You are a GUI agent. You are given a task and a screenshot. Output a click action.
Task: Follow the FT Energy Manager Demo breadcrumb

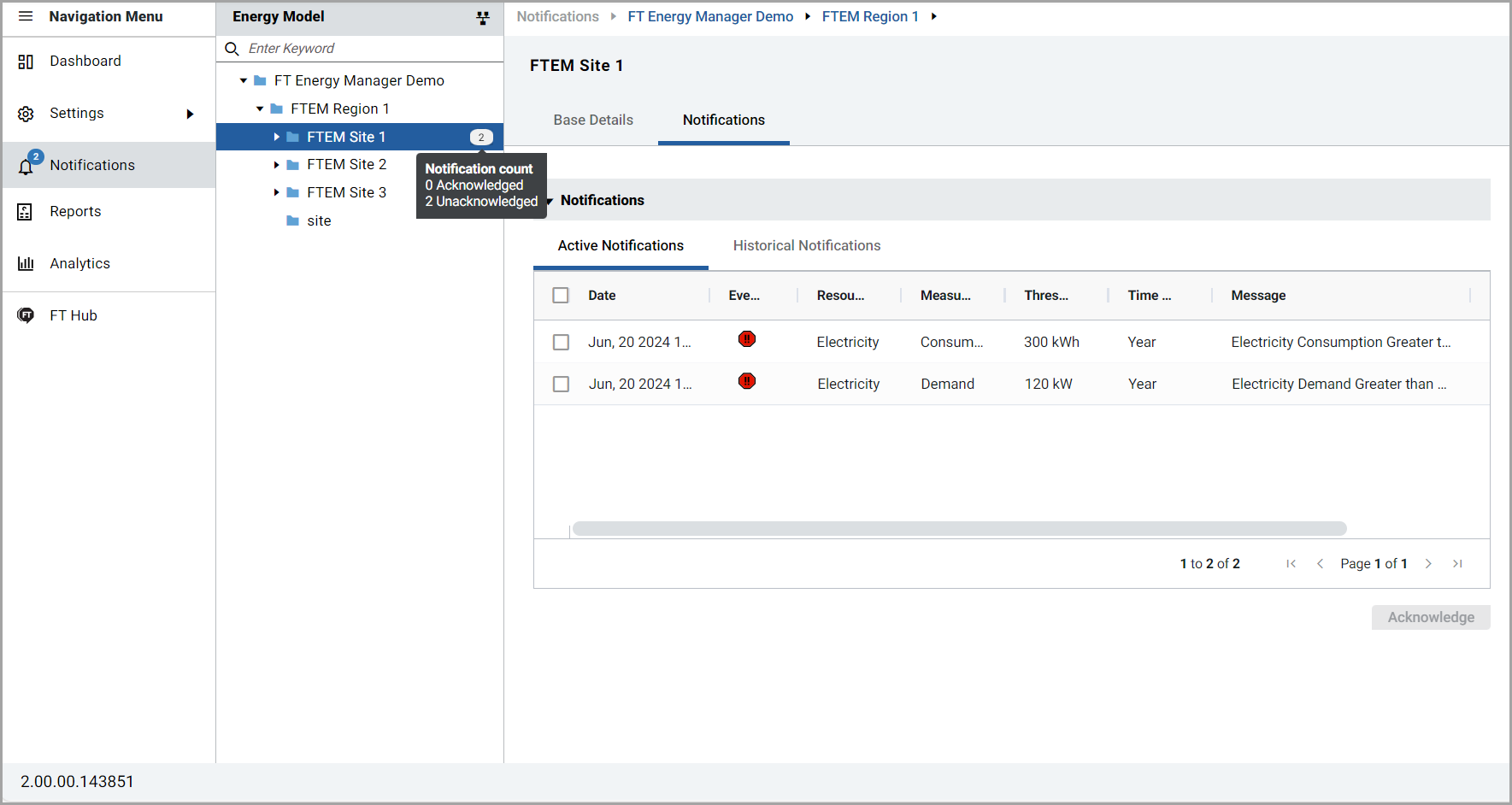[709, 17]
